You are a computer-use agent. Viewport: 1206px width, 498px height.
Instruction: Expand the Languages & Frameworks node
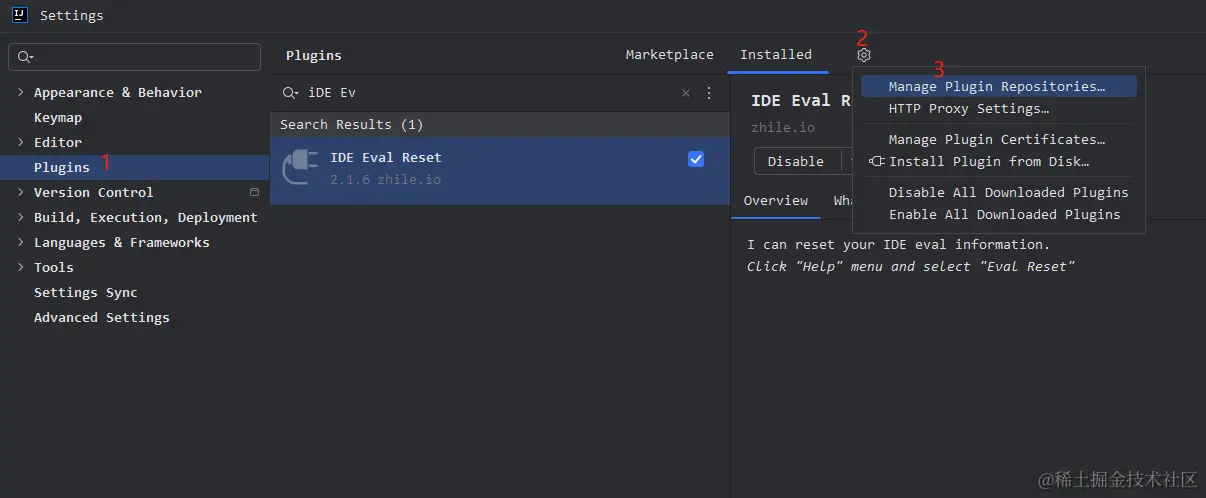point(21,242)
